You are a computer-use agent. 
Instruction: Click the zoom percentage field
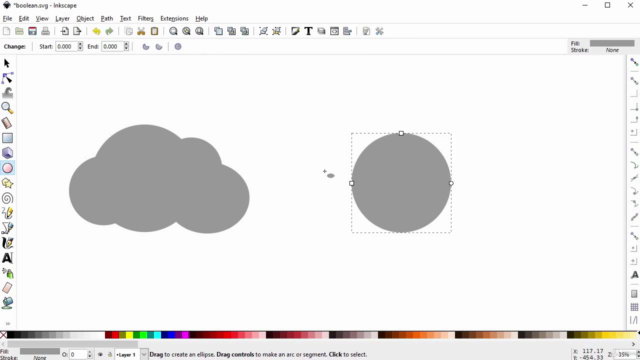pos(624,355)
